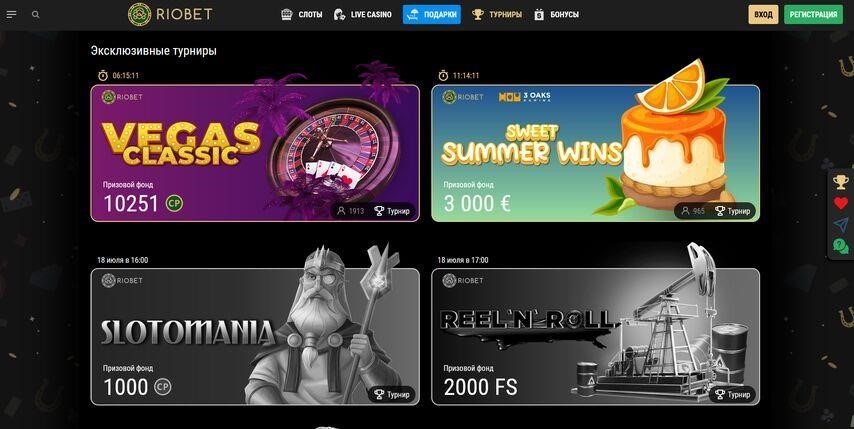This screenshot has width=854, height=429.
Task: Select the Подарки tab
Action: (x=432, y=15)
